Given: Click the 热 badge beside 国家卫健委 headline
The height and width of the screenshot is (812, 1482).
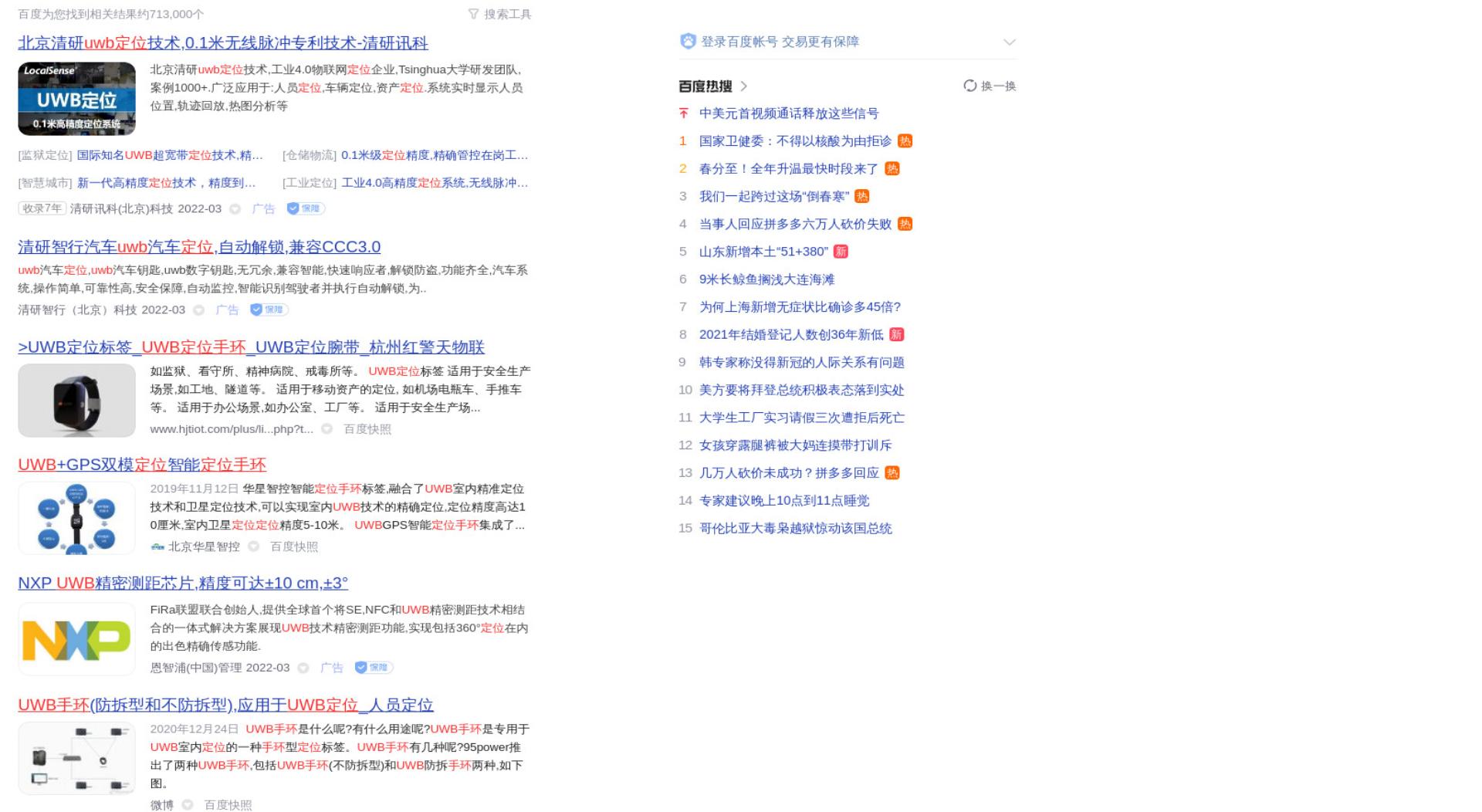Looking at the screenshot, I should coord(905,141).
